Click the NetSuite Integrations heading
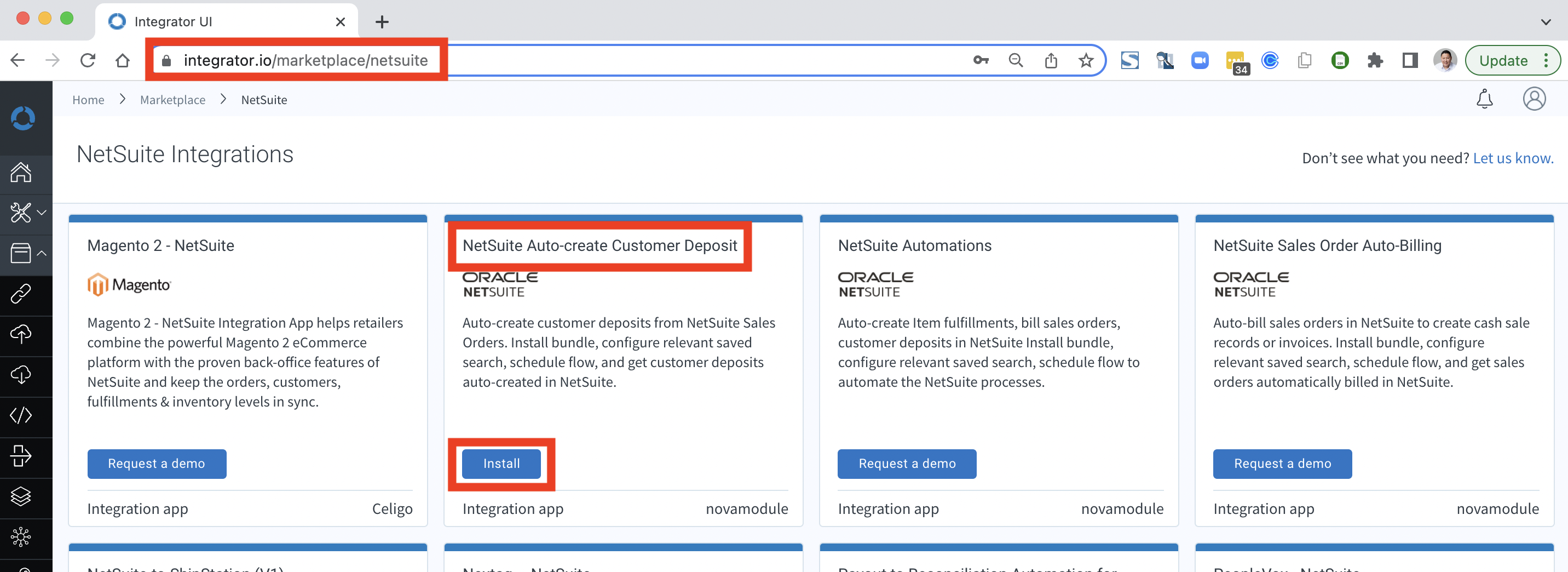The width and height of the screenshot is (1568, 572). point(185,155)
